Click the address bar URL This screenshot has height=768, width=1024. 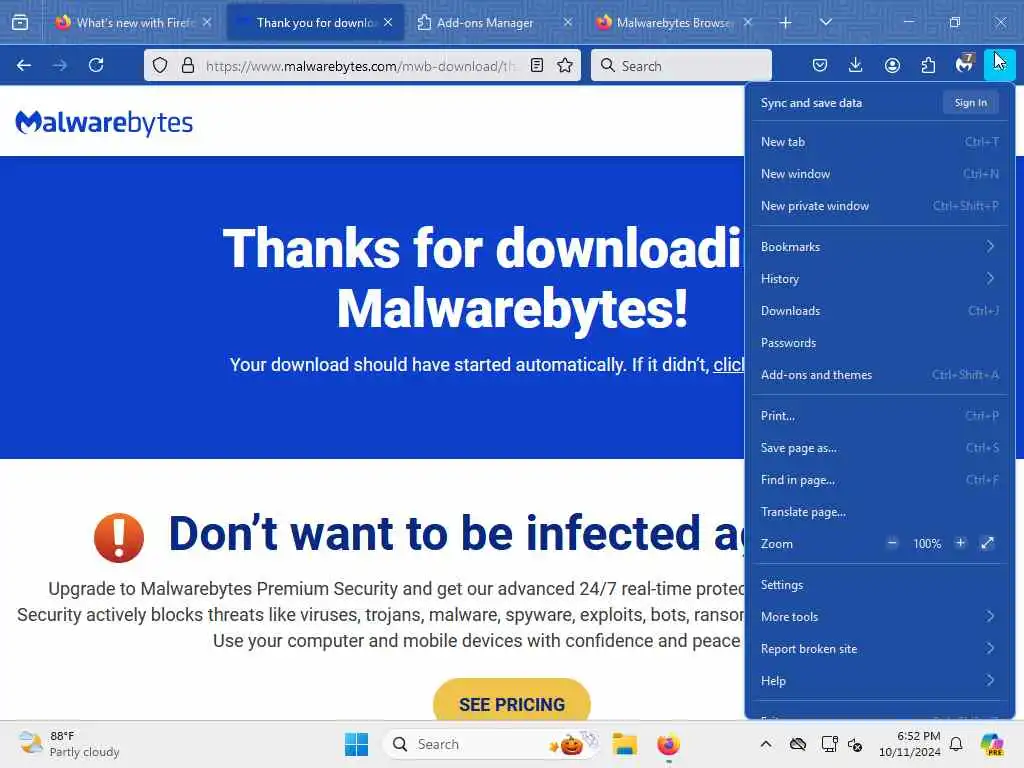(360, 66)
